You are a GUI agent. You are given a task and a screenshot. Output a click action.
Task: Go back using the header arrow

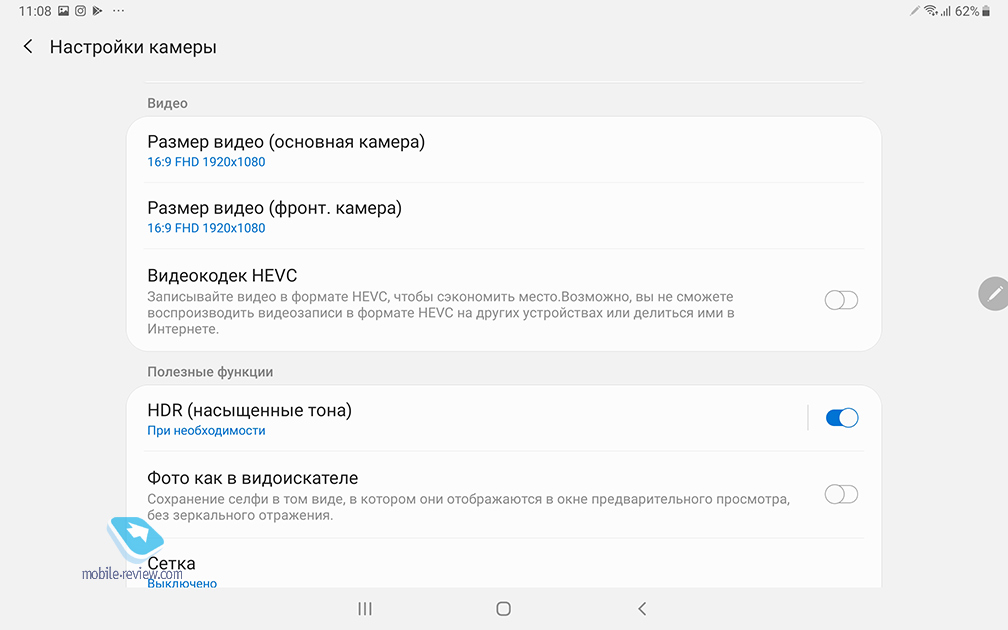pyautogui.click(x=28, y=46)
